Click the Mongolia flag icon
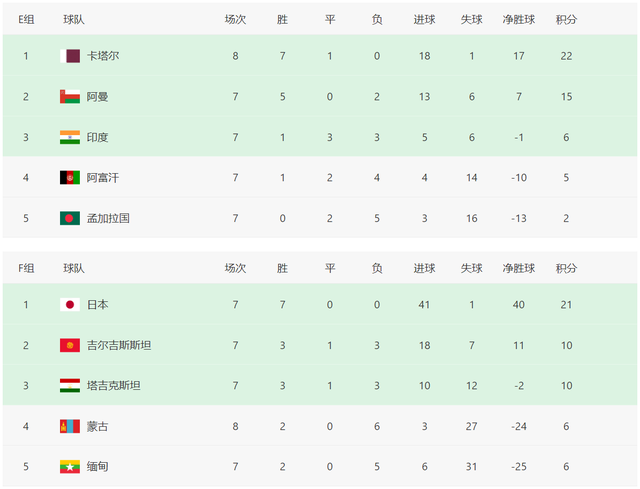640x489 pixels. click(70, 425)
